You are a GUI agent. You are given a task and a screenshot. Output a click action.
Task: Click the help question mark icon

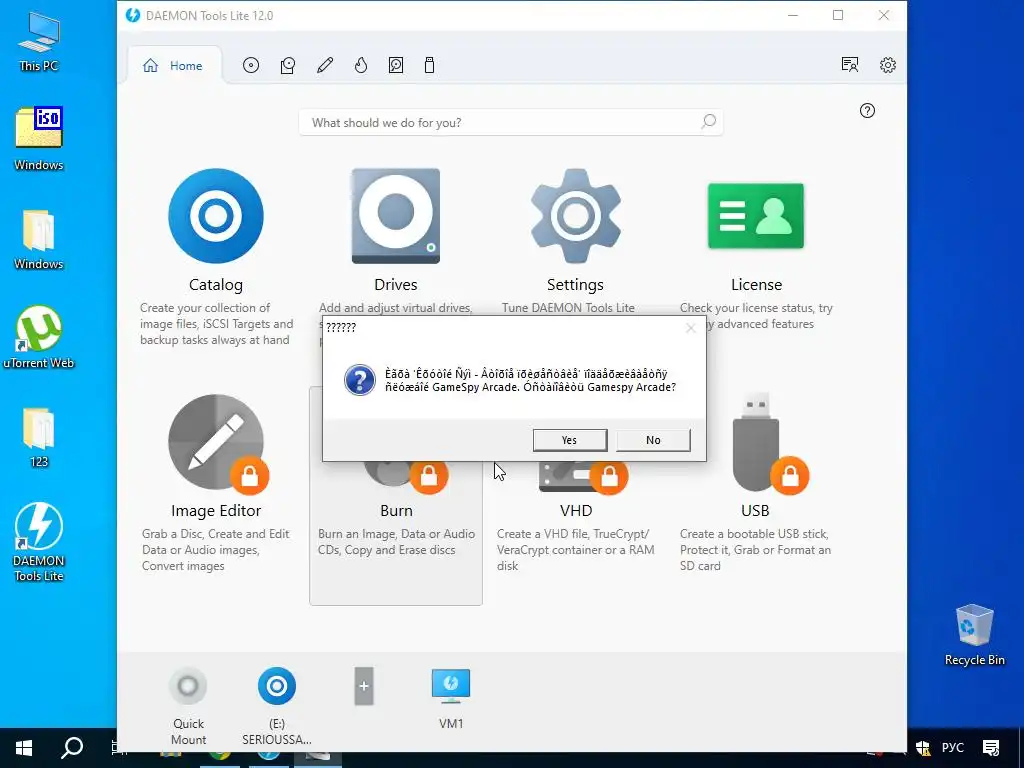coord(867,110)
